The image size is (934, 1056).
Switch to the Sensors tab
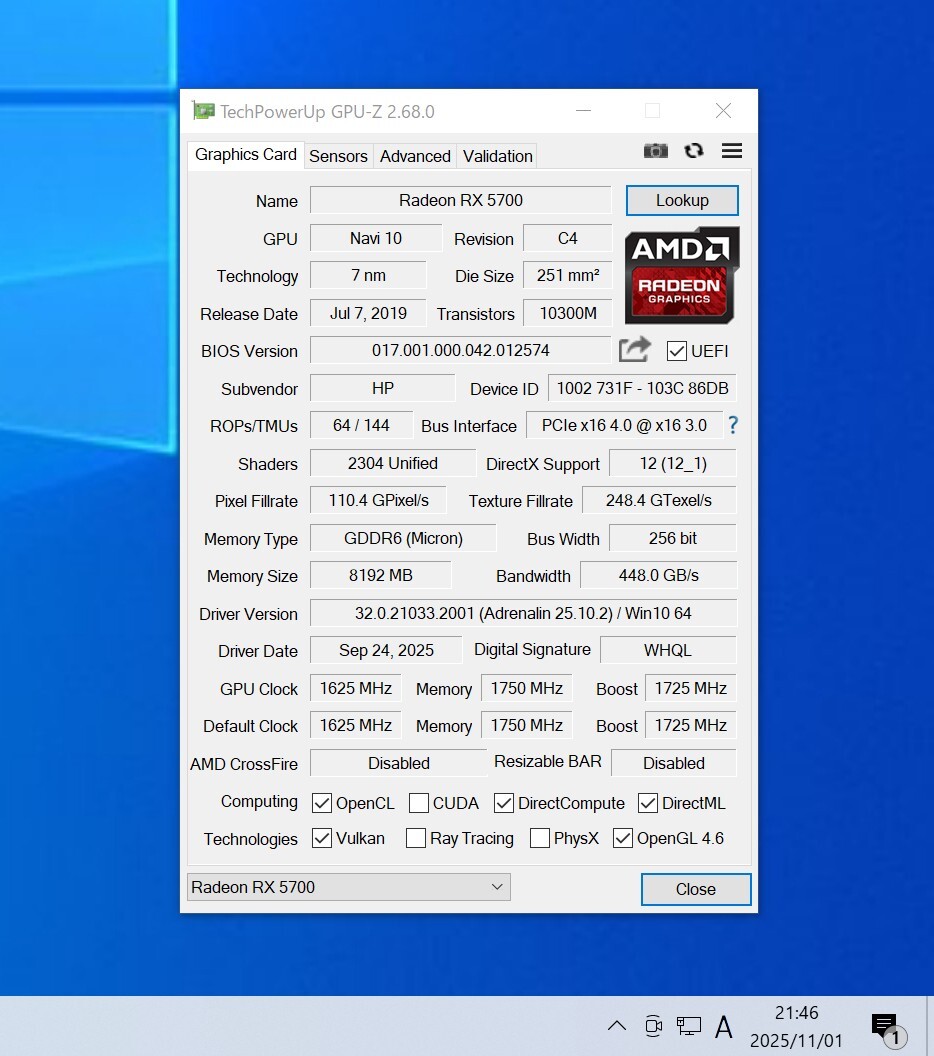338,156
